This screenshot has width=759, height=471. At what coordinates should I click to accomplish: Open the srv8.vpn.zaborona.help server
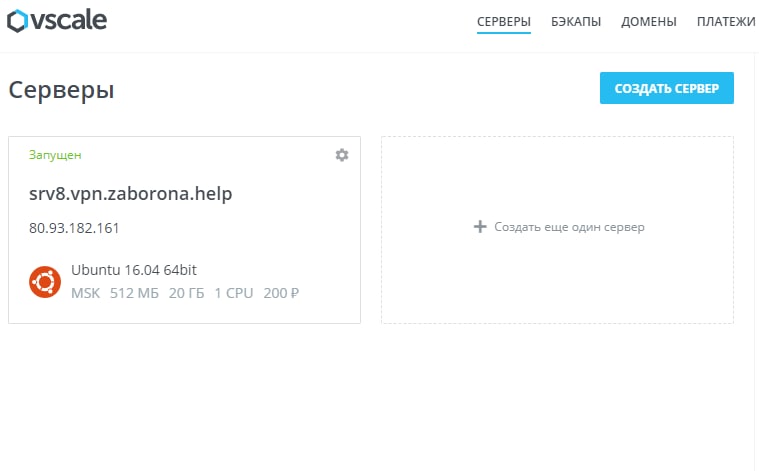click(x=131, y=194)
